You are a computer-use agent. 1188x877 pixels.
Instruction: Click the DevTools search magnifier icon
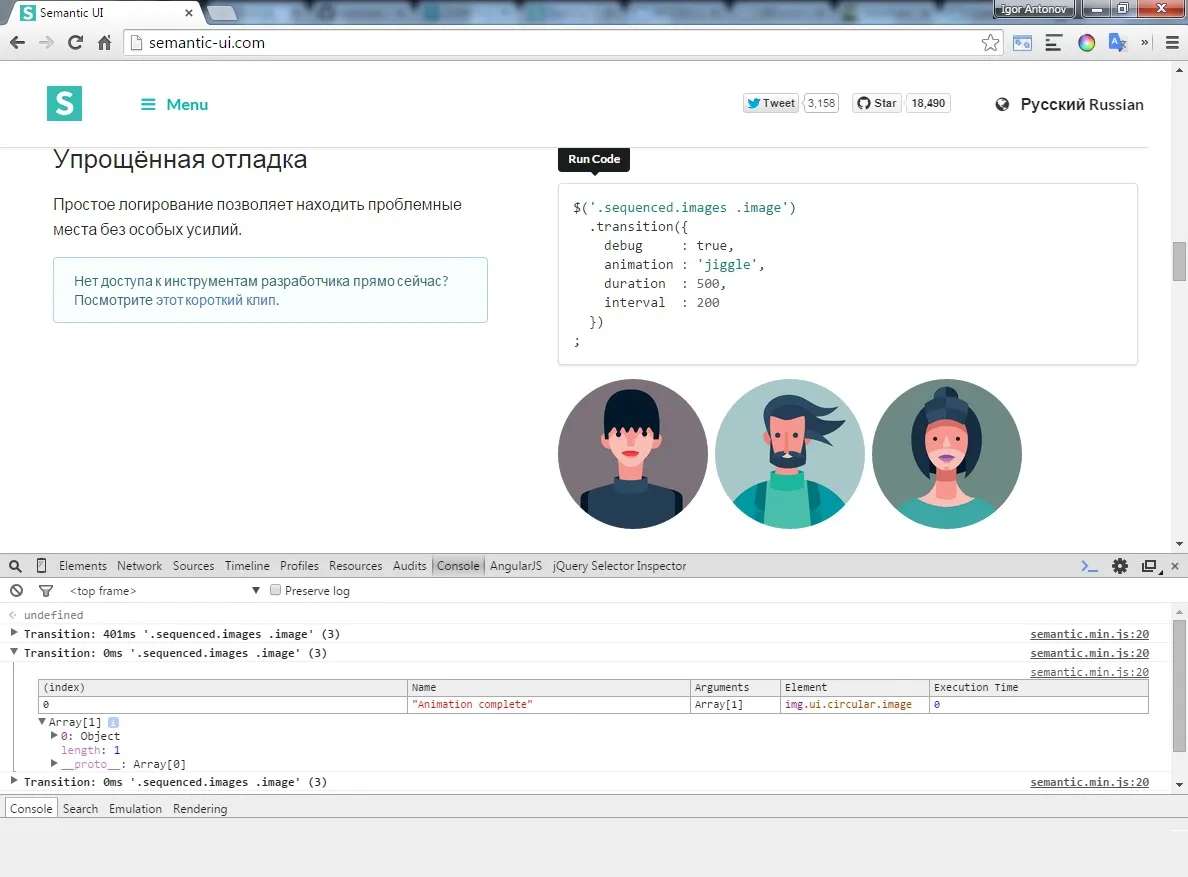tap(15, 566)
